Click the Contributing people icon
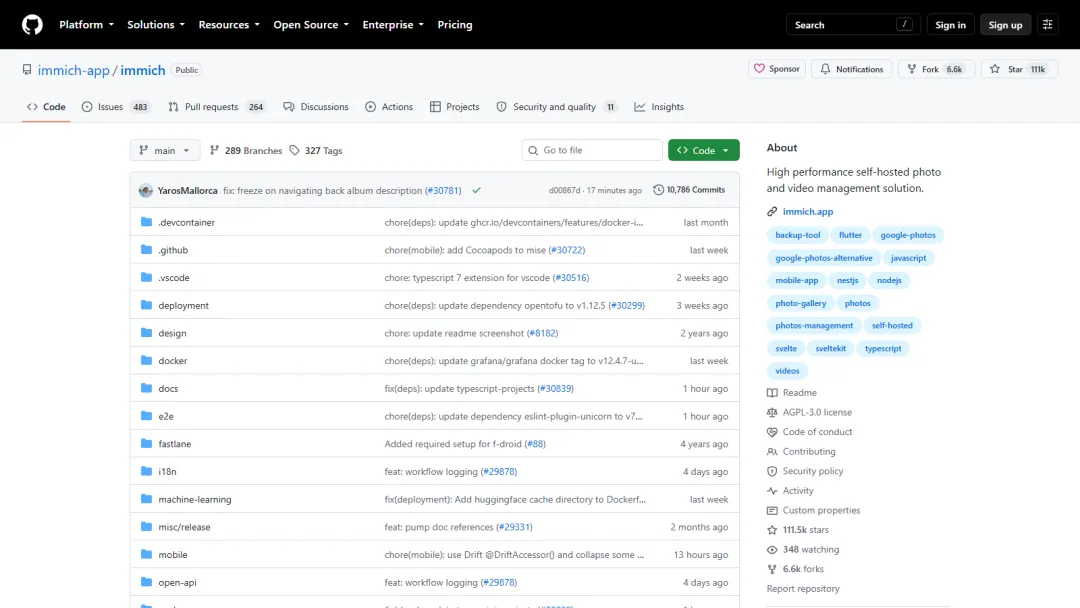 tap(772, 452)
